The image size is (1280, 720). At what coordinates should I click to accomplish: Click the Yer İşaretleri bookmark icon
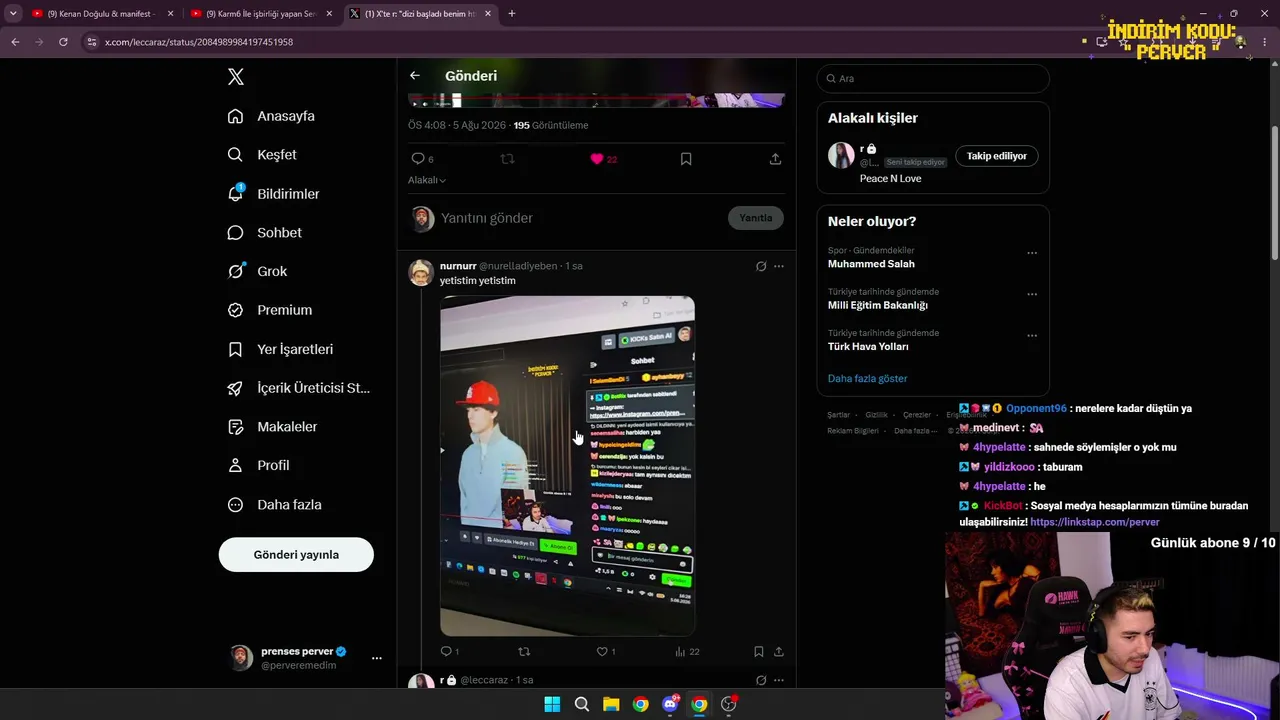click(x=235, y=349)
